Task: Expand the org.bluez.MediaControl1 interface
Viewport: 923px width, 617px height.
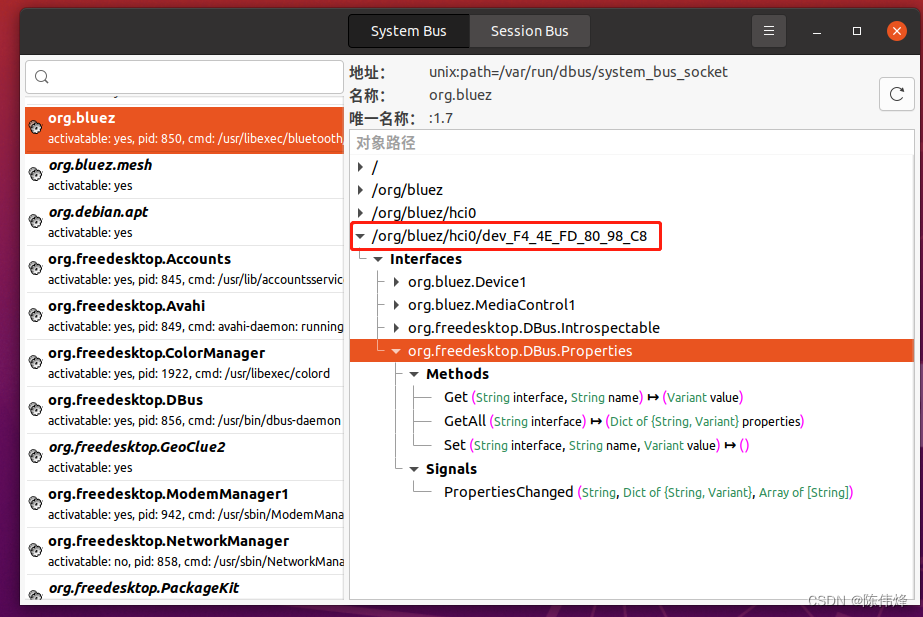Action: [394, 305]
